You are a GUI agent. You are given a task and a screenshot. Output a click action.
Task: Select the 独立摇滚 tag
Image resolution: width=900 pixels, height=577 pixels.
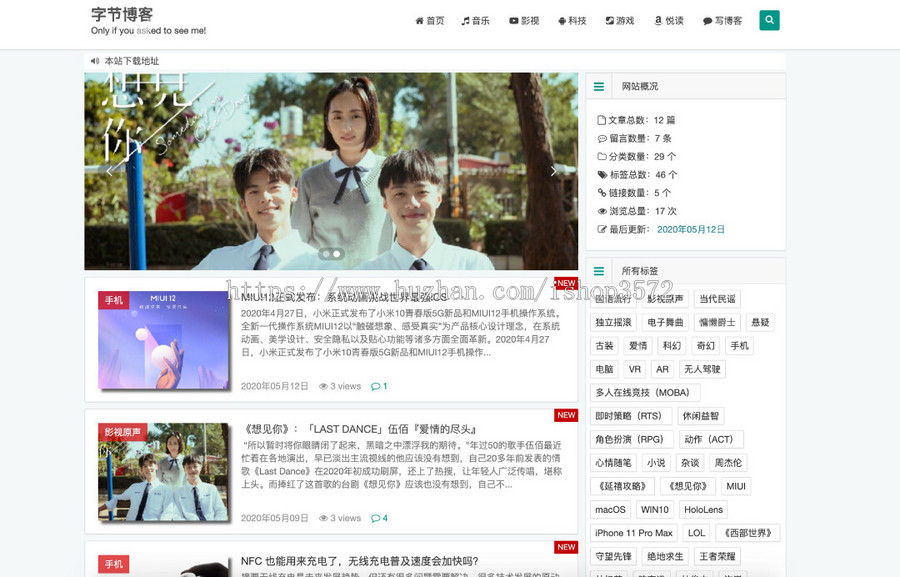pos(613,323)
